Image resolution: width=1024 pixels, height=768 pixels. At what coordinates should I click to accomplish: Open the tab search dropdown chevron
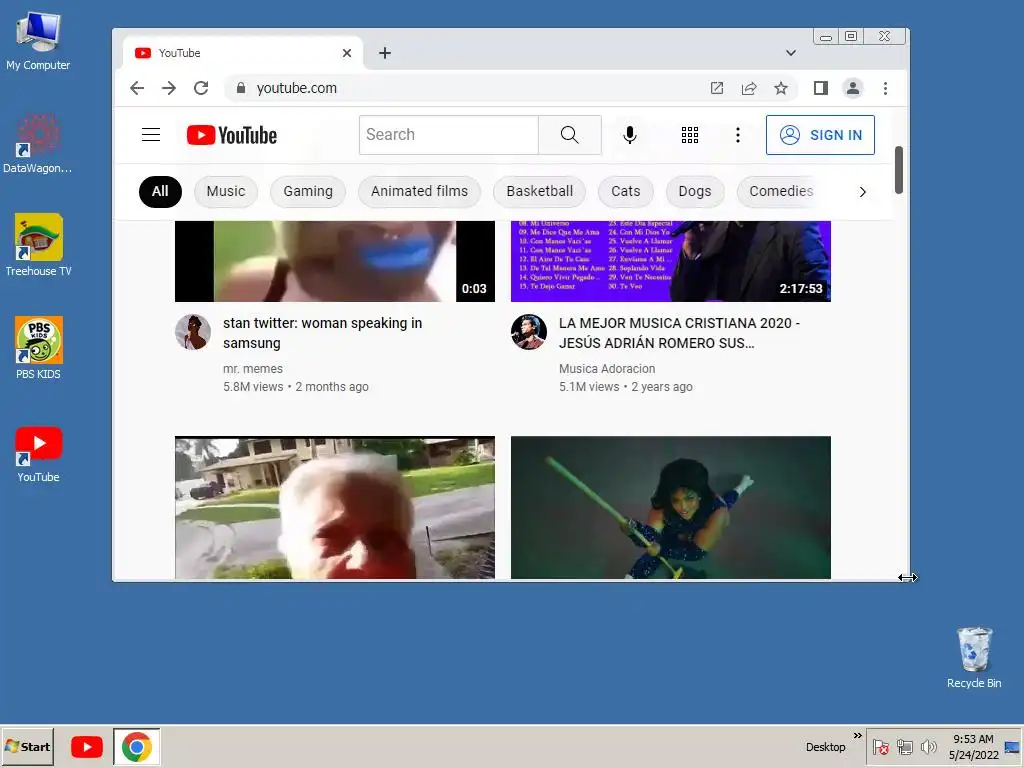[791, 53]
